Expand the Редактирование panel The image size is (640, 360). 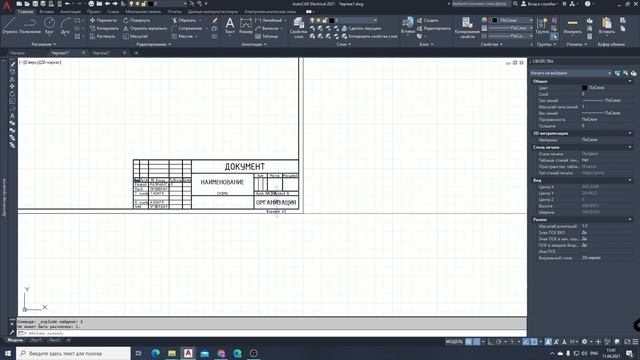pyautogui.click(x=154, y=44)
